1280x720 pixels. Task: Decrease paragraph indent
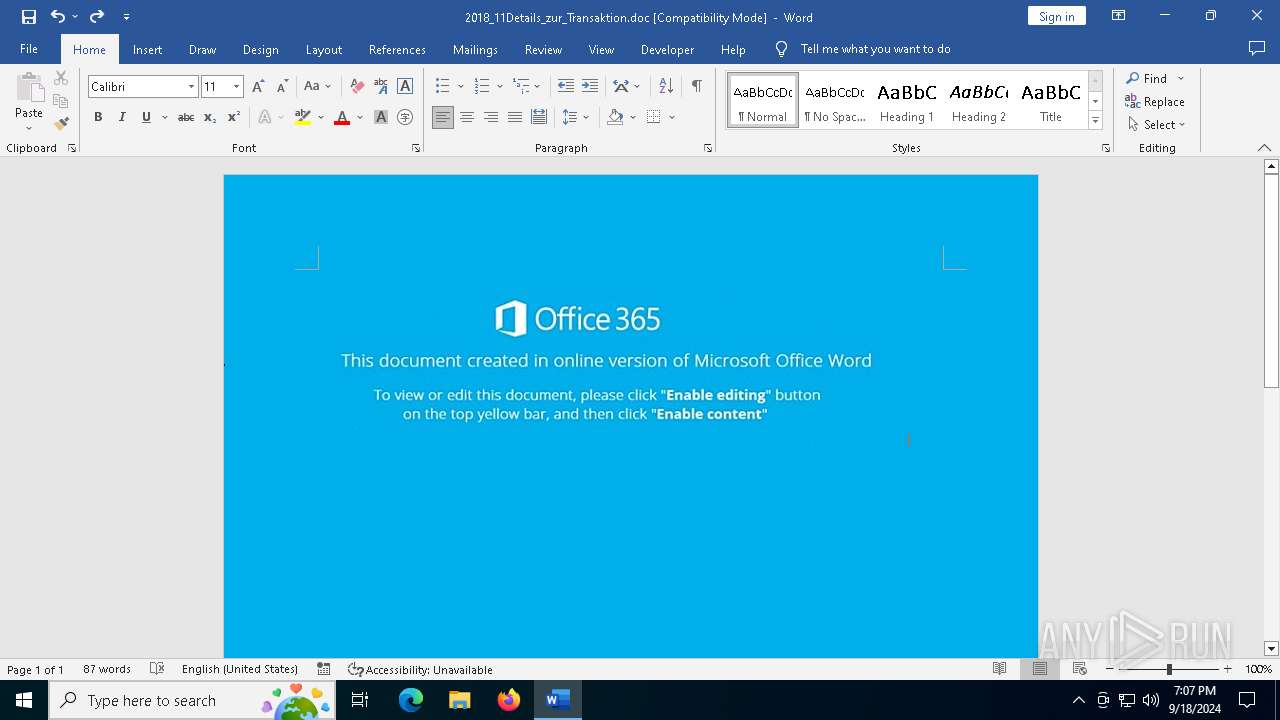coord(566,86)
